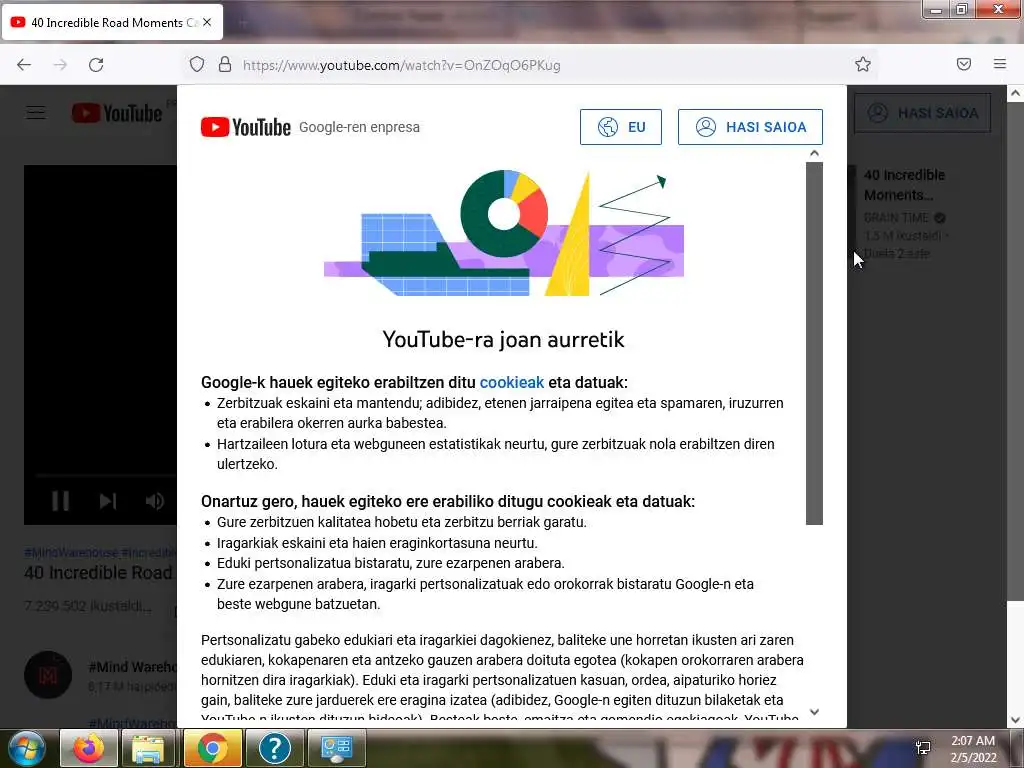This screenshot has width=1024, height=768.
Task: Open the 'cookieak' link
Action: [x=511, y=383]
